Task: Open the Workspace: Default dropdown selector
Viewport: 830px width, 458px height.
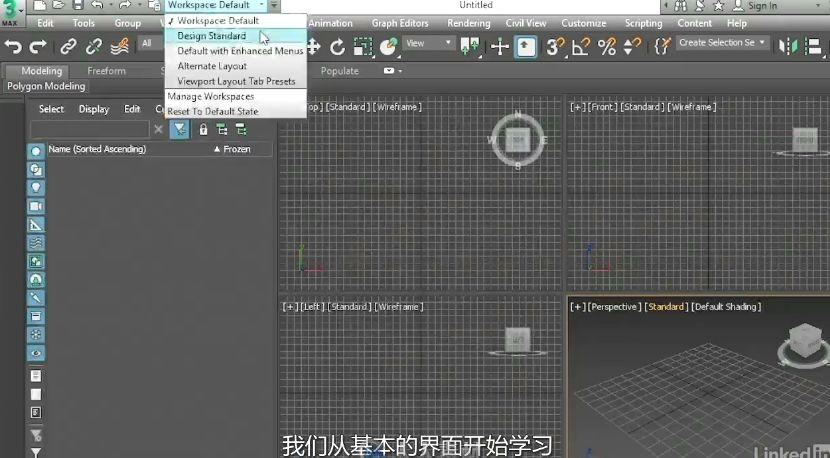Action: pyautogui.click(x=215, y=5)
